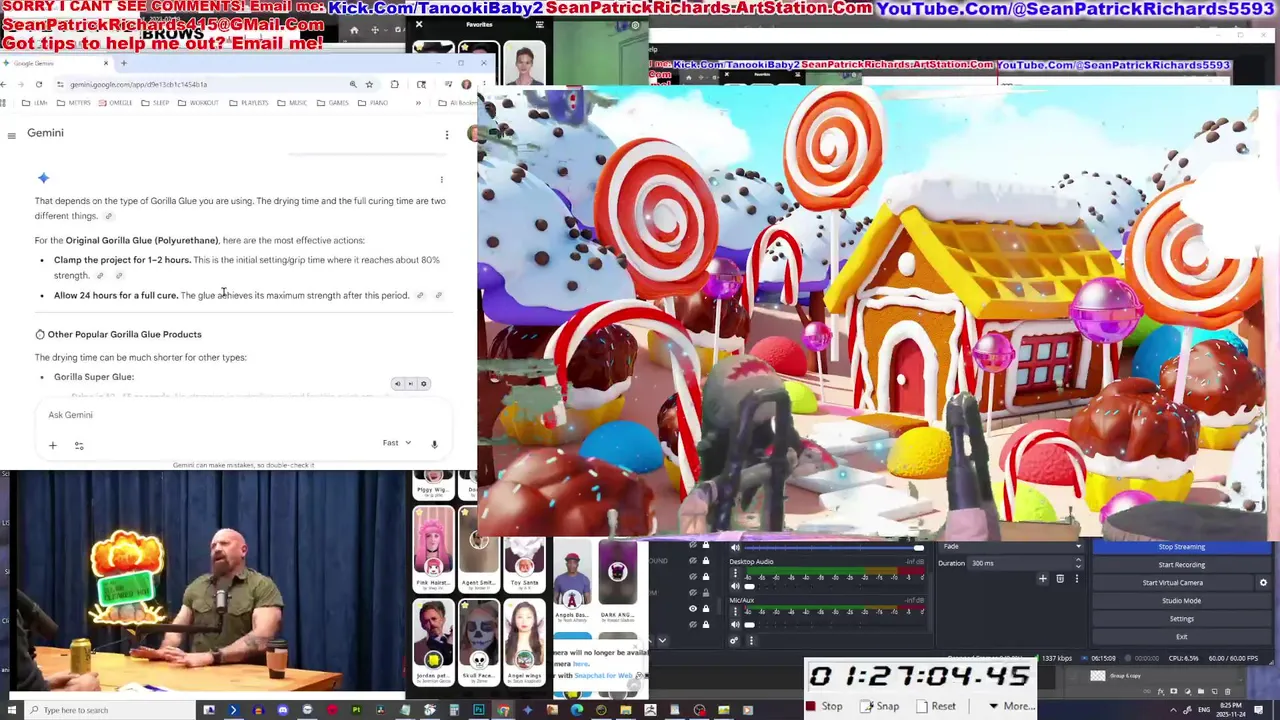Expand stopwatch More... menu
Image resolution: width=1280 pixels, height=720 pixels.
(x=1010, y=706)
